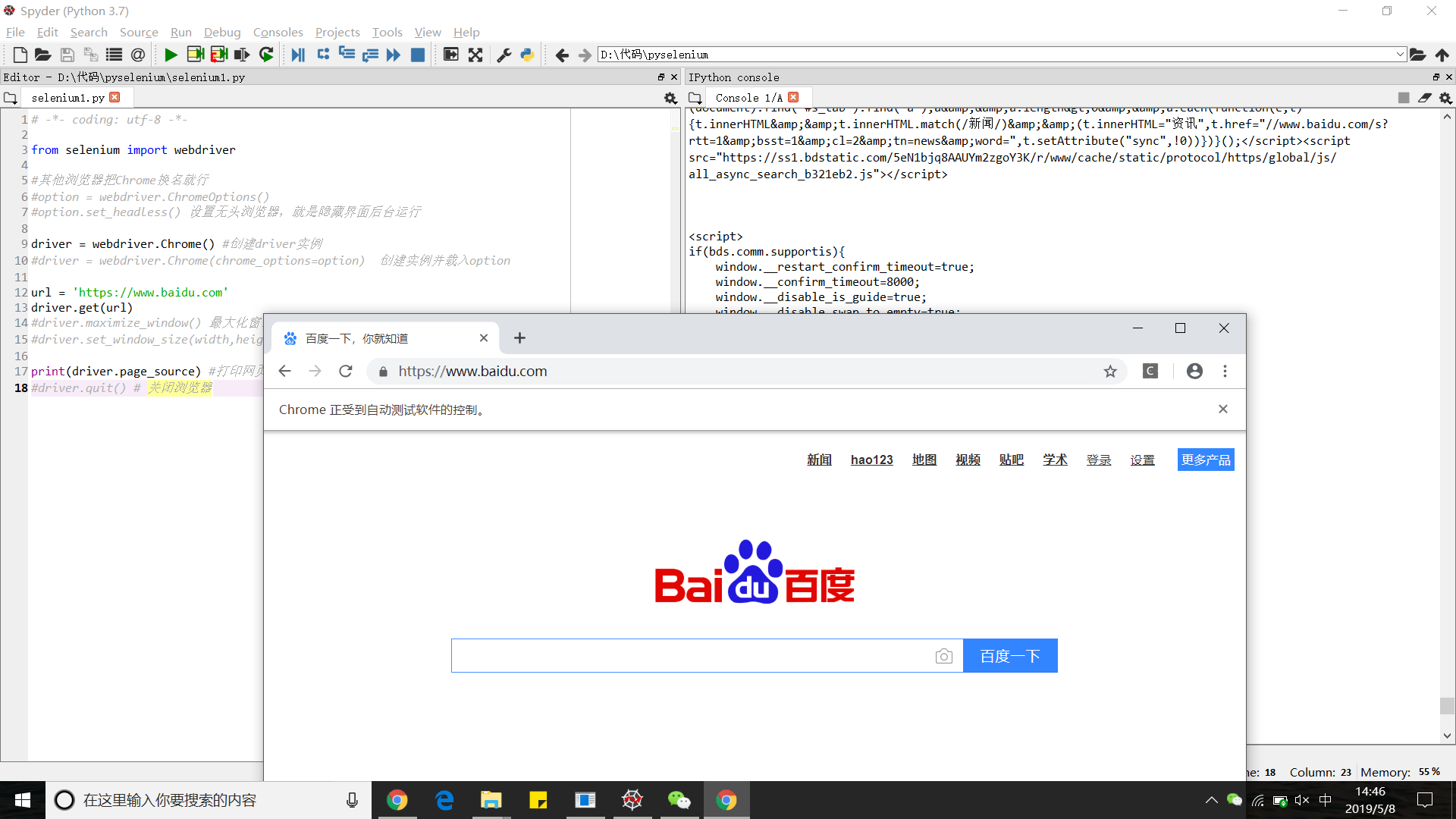Maximize current pane icon
This screenshot has width=1456, height=819.
[450, 55]
